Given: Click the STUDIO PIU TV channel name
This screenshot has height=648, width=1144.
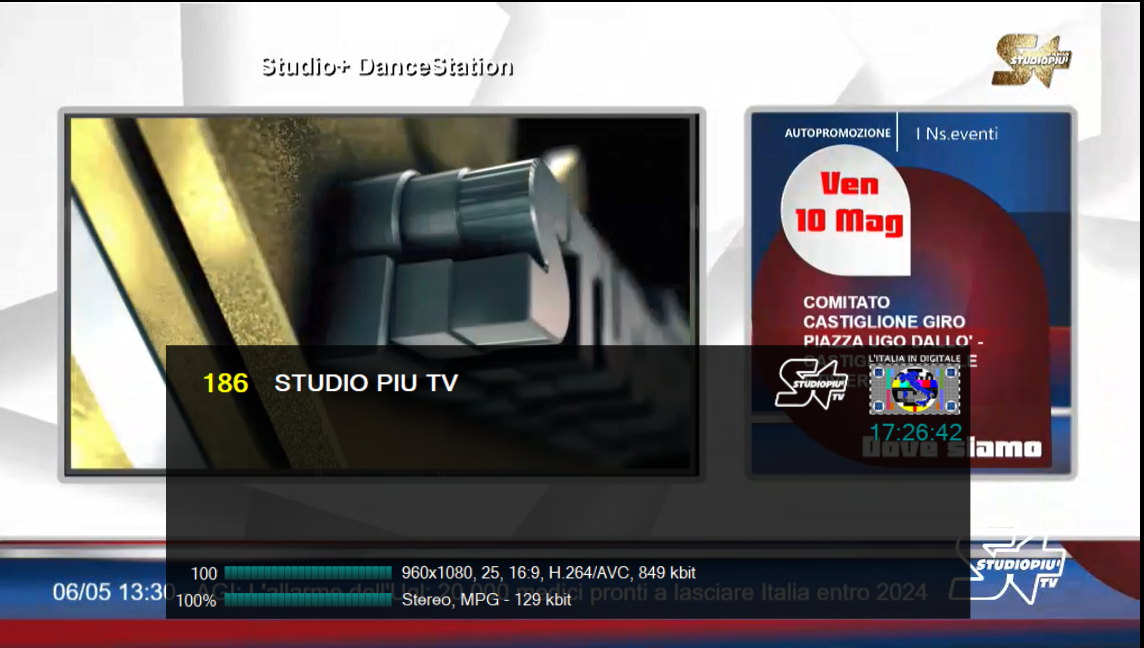Looking at the screenshot, I should (x=366, y=383).
